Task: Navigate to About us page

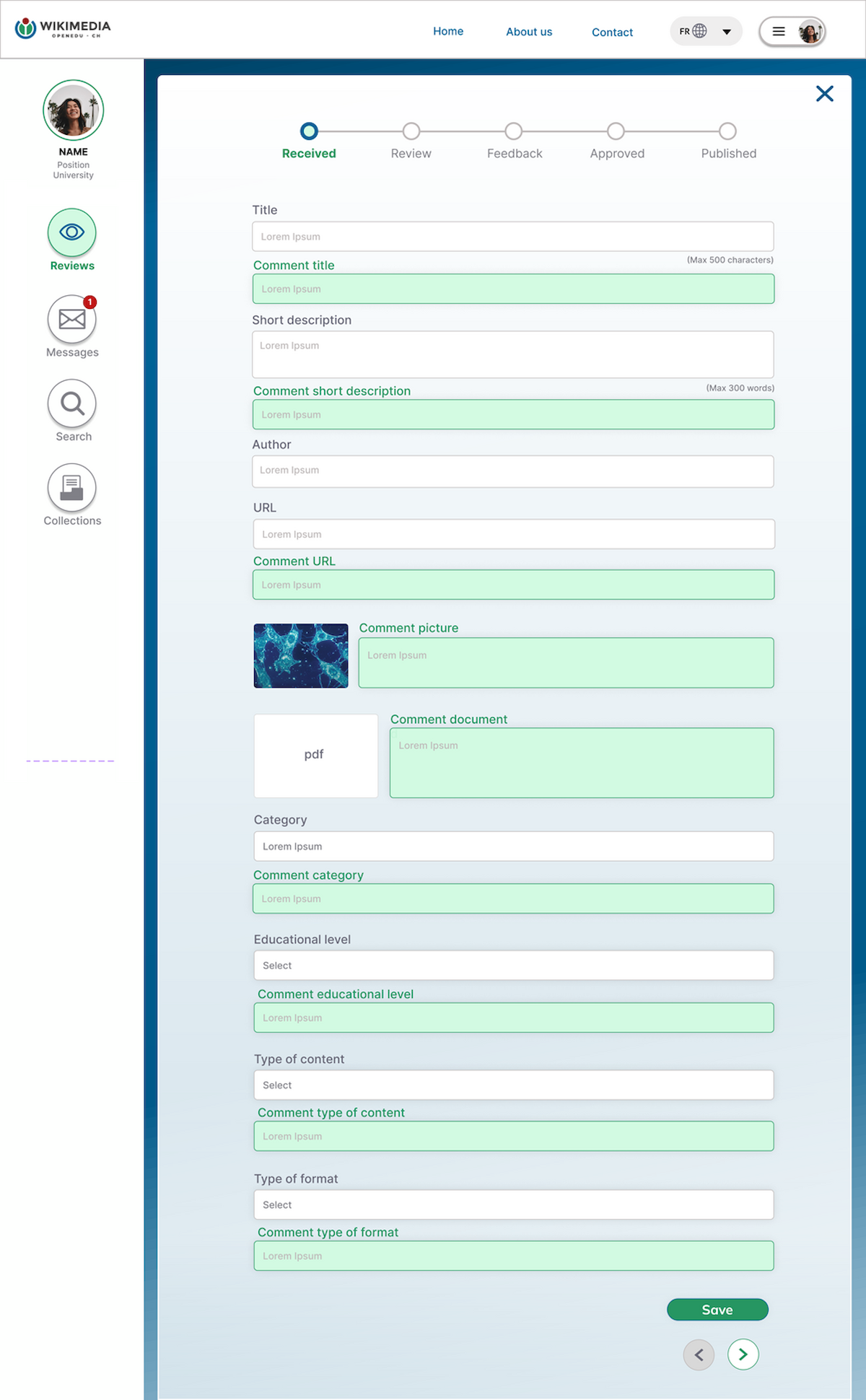Action: click(529, 32)
